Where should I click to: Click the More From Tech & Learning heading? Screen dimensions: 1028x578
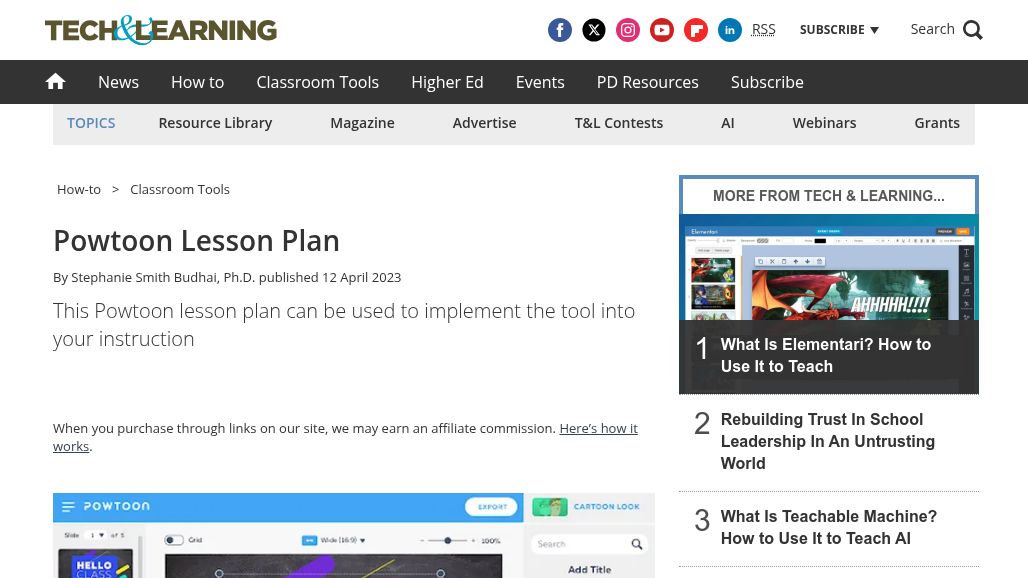(829, 196)
